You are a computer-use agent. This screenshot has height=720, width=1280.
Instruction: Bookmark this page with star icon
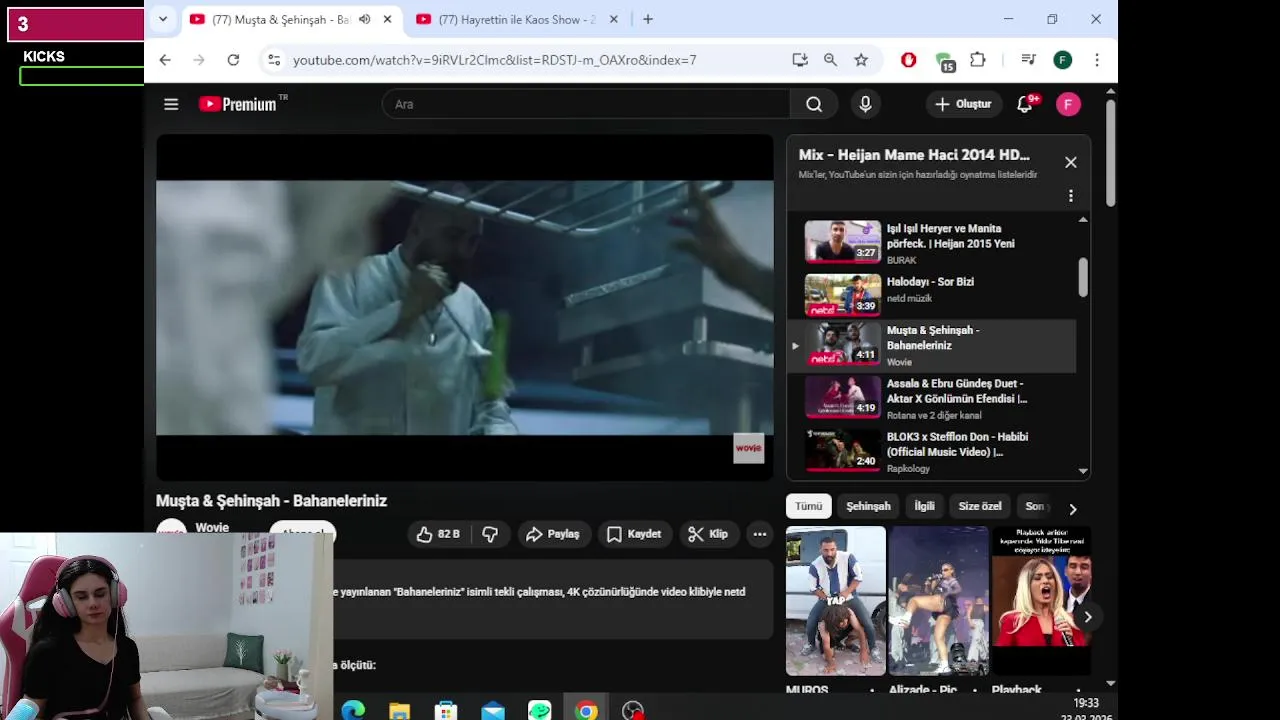[x=861, y=60]
